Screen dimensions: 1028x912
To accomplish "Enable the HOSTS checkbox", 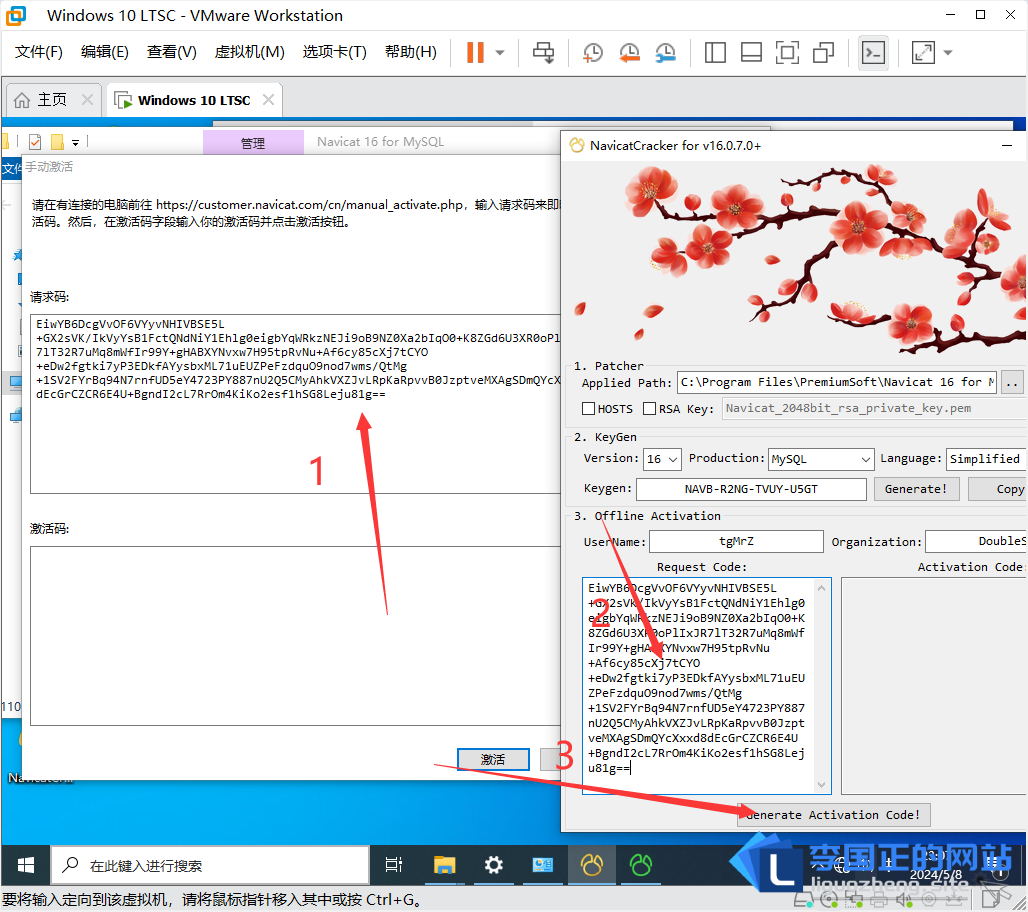I will [589, 408].
